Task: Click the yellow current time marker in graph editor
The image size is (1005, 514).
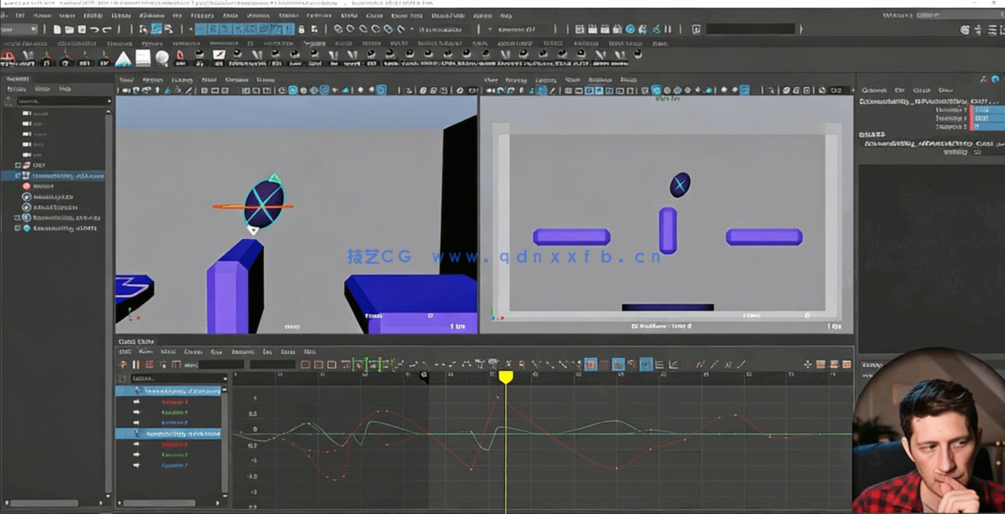Action: point(506,377)
